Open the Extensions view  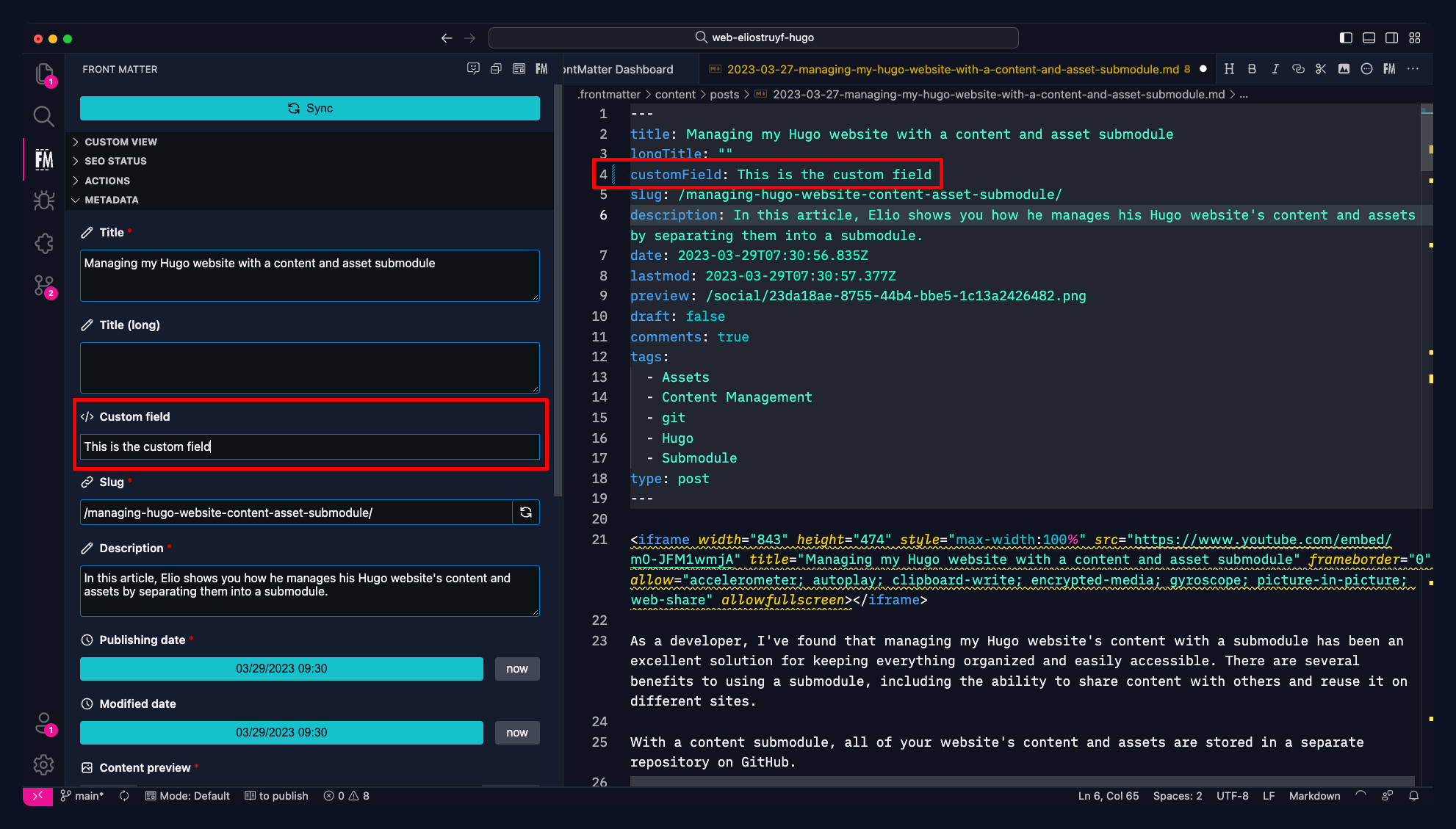[x=44, y=244]
